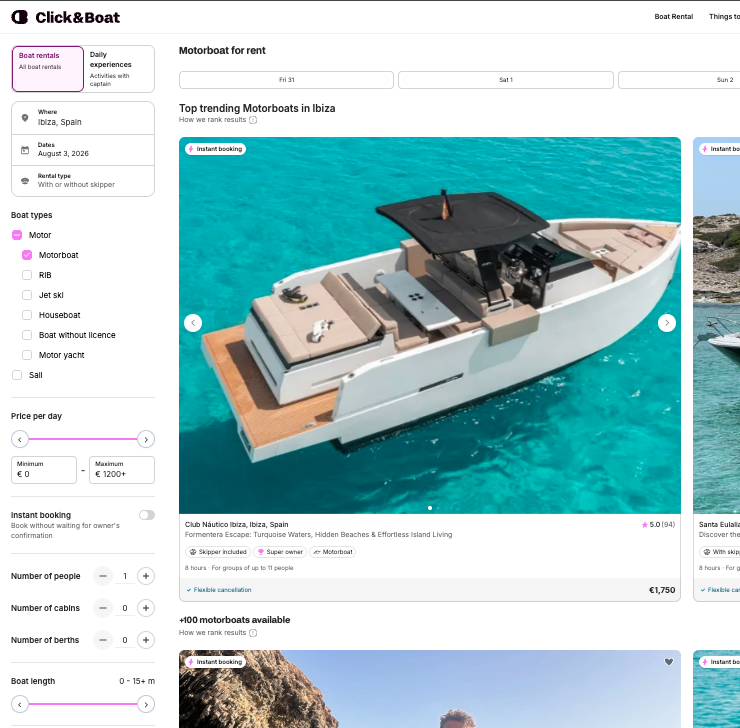Click the boat length slider right handle
The height and width of the screenshot is (728, 740).
click(x=146, y=704)
